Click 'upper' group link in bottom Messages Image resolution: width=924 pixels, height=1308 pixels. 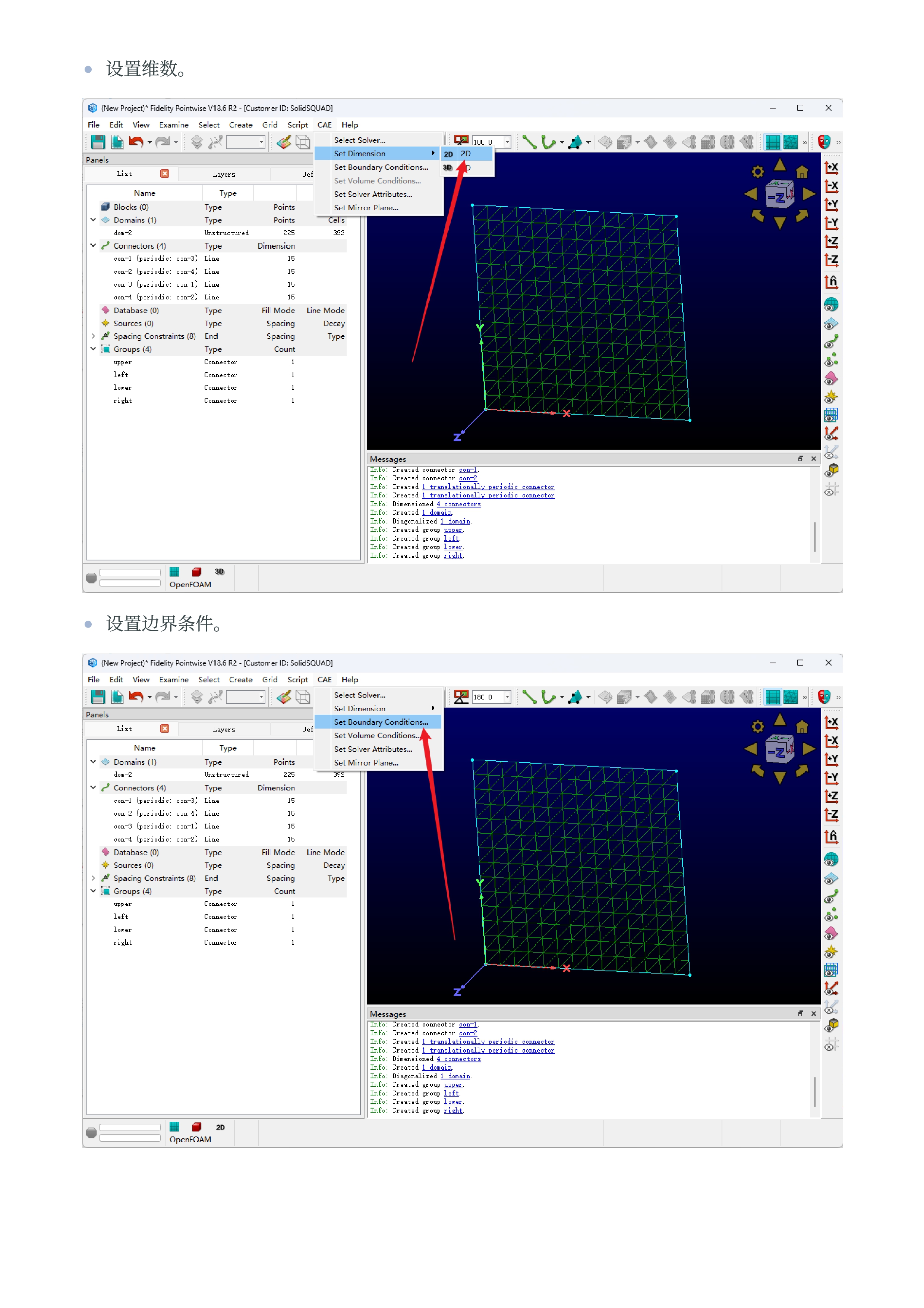click(x=453, y=1085)
